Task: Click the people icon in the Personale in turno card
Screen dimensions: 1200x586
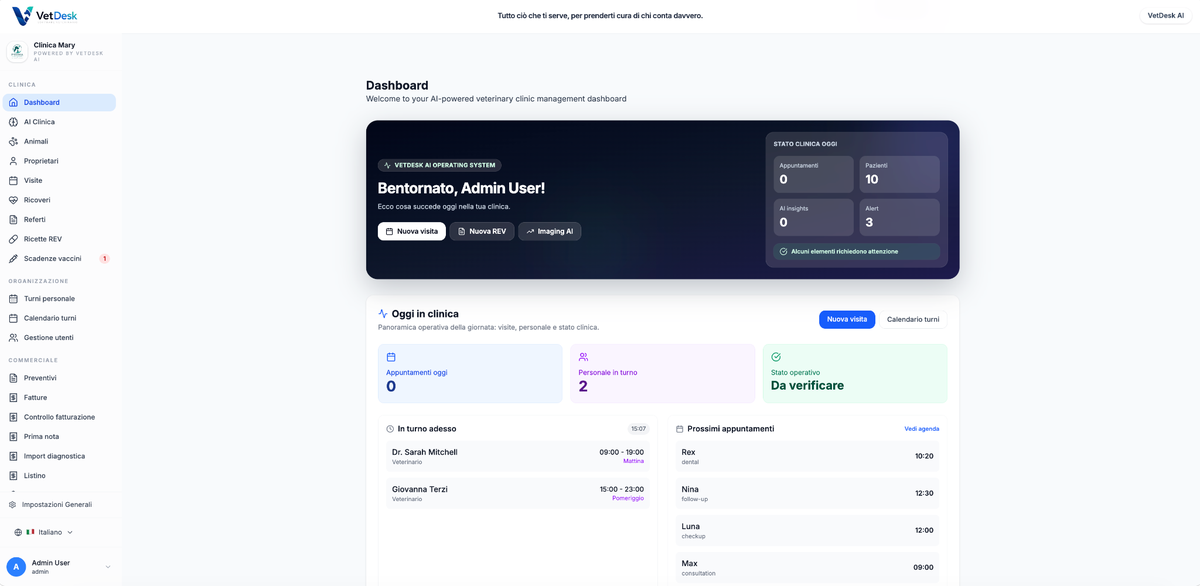Action: pyautogui.click(x=583, y=357)
